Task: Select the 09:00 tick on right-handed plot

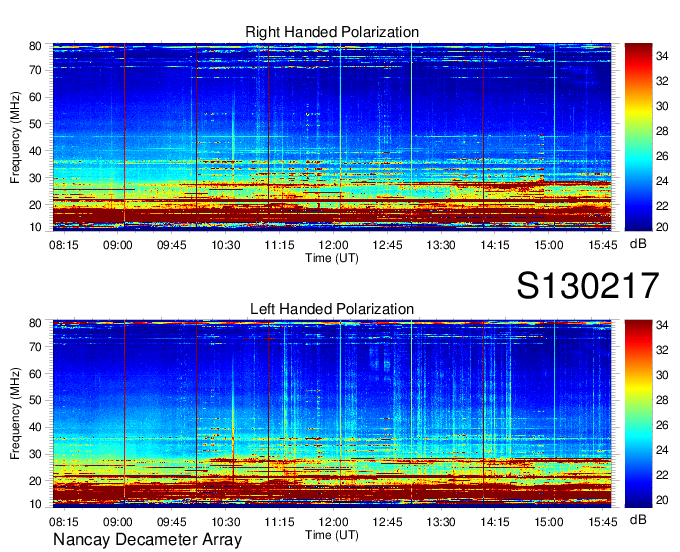Action: click(118, 245)
